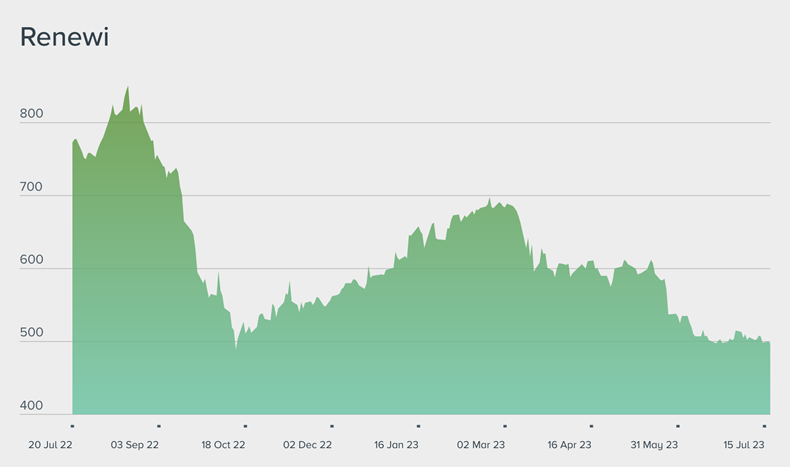The height and width of the screenshot is (467, 790).
Task: Click the 600 y-axis label
Action: (31, 260)
